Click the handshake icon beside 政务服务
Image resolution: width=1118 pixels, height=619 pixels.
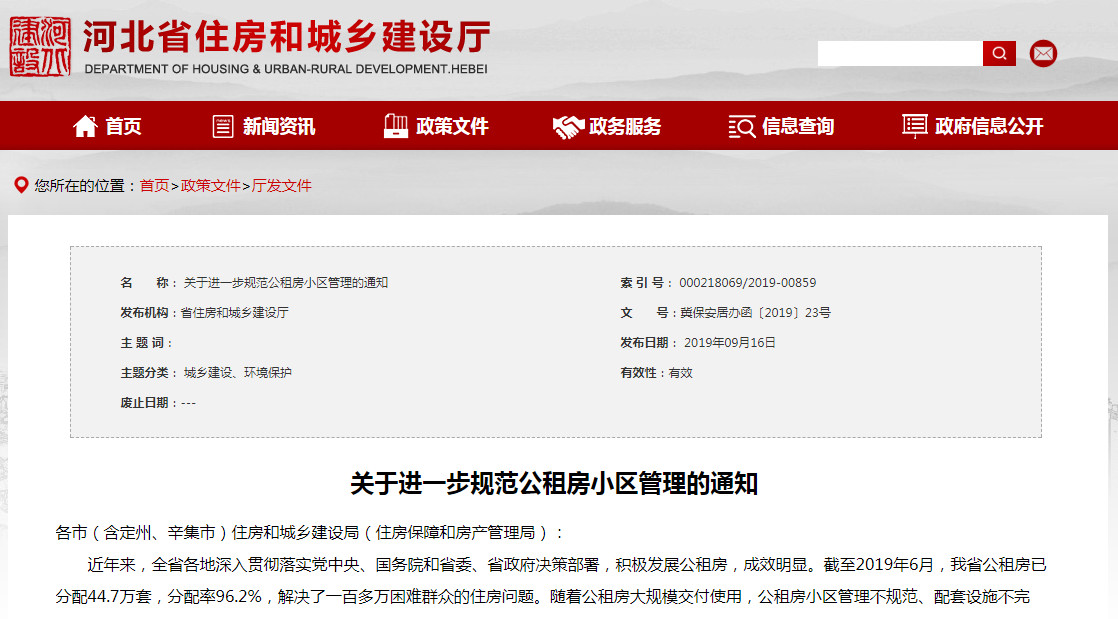(568, 126)
